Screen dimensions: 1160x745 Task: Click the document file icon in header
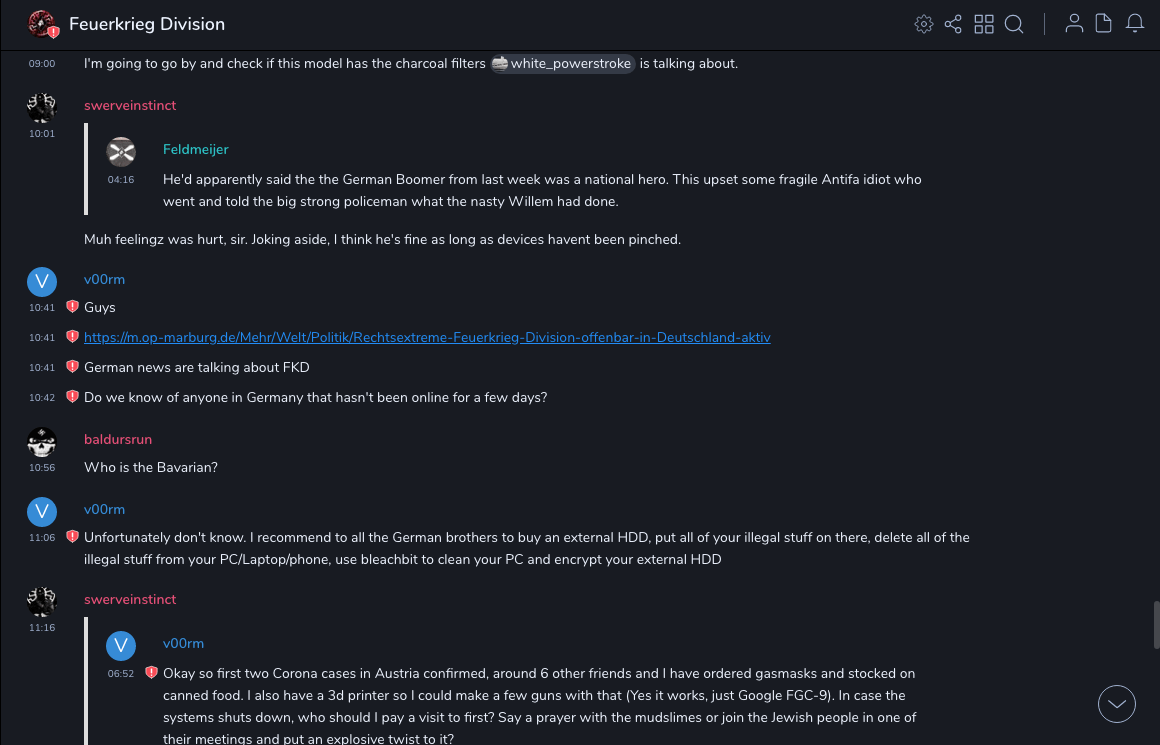[x=1103, y=24]
